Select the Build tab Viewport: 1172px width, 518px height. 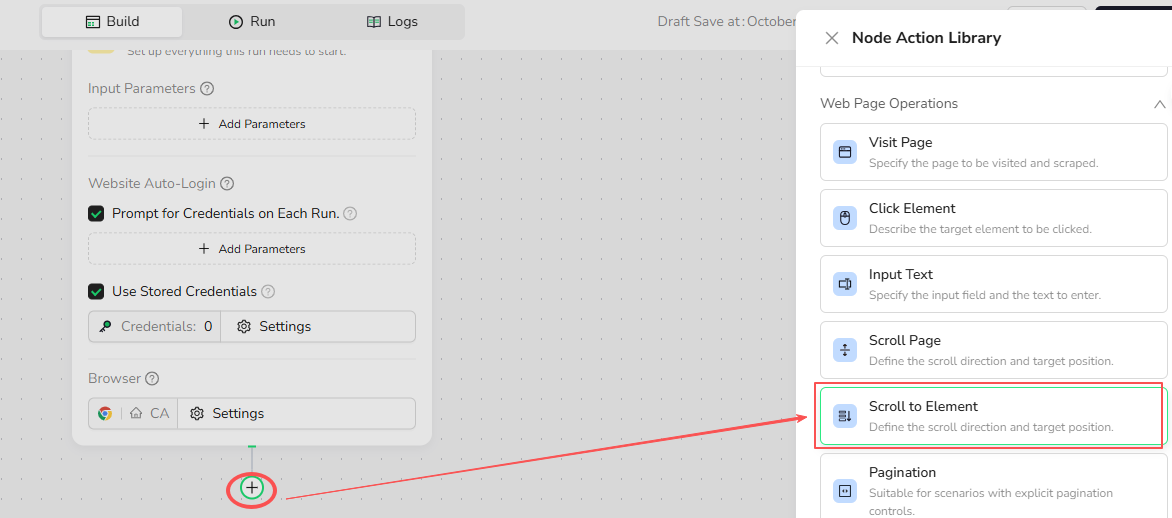tap(112, 22)
